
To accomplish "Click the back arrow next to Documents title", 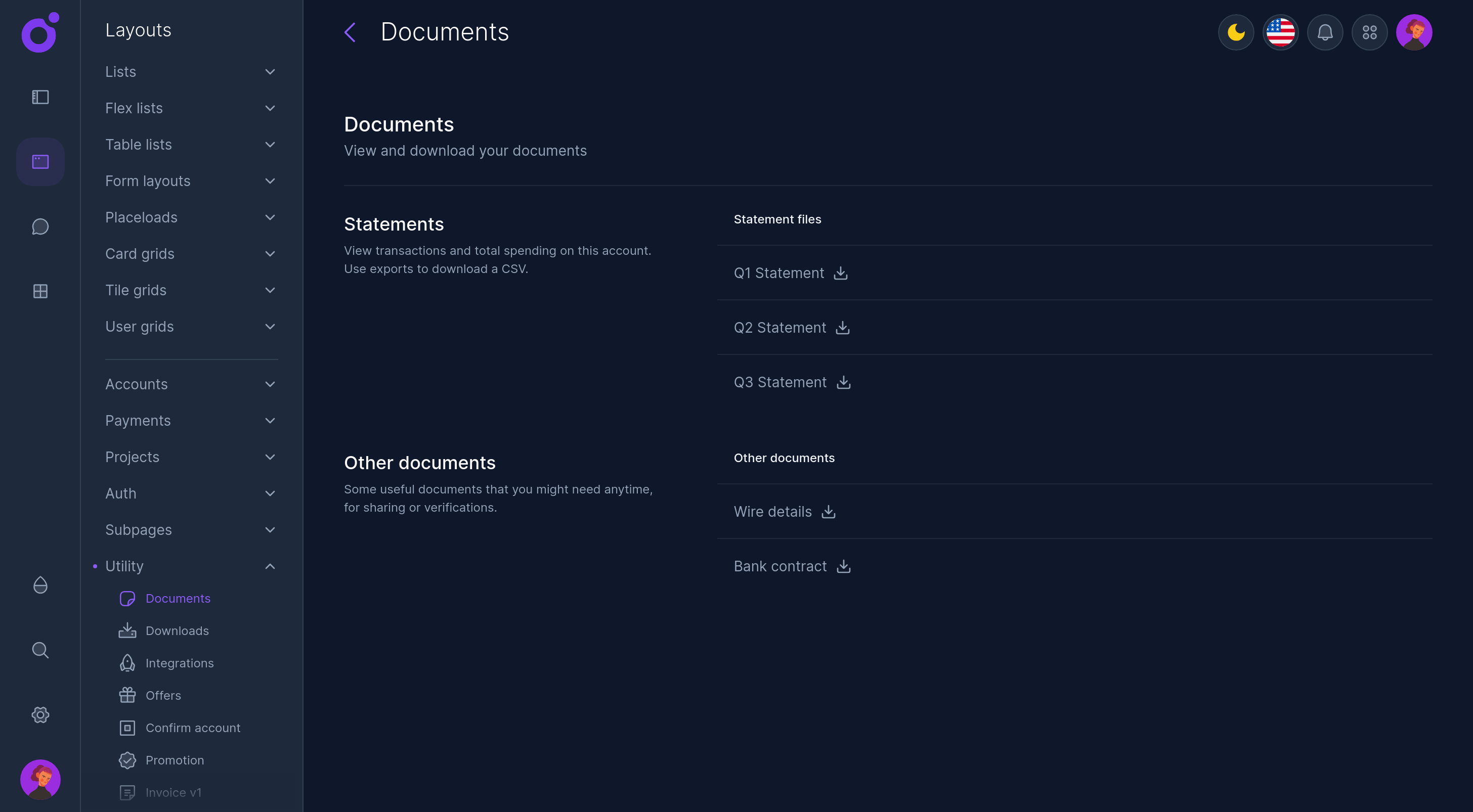I will tap(350, 32).
